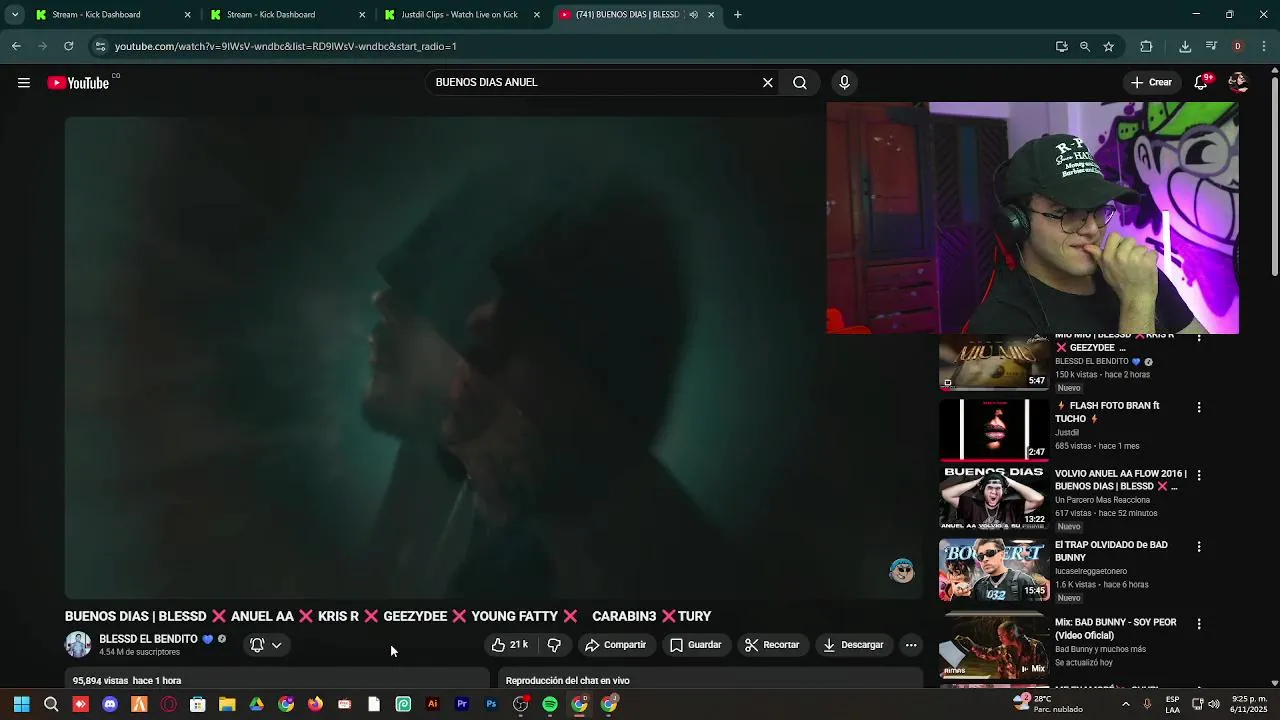Open File Explorer from taskbar

pos(227,704)
